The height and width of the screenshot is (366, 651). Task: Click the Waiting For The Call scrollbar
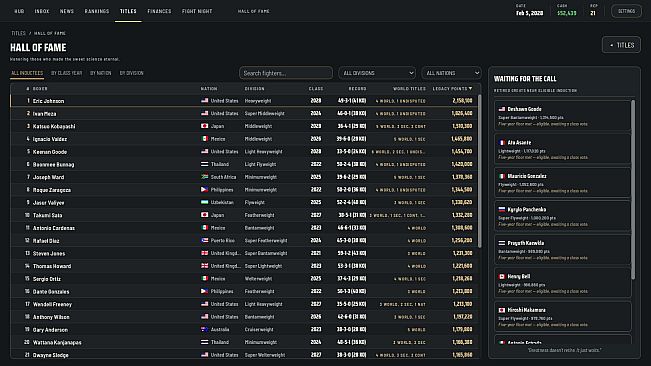coord(633,189)
